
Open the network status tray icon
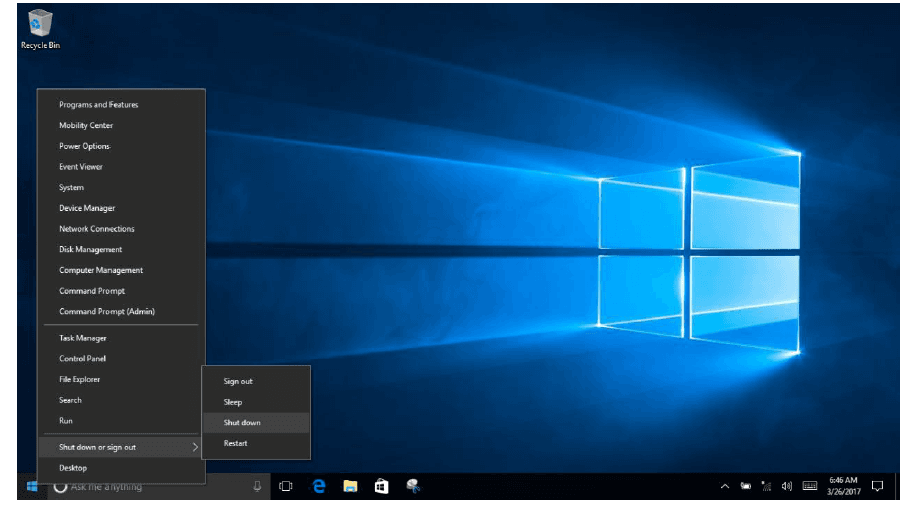point(766,486)
